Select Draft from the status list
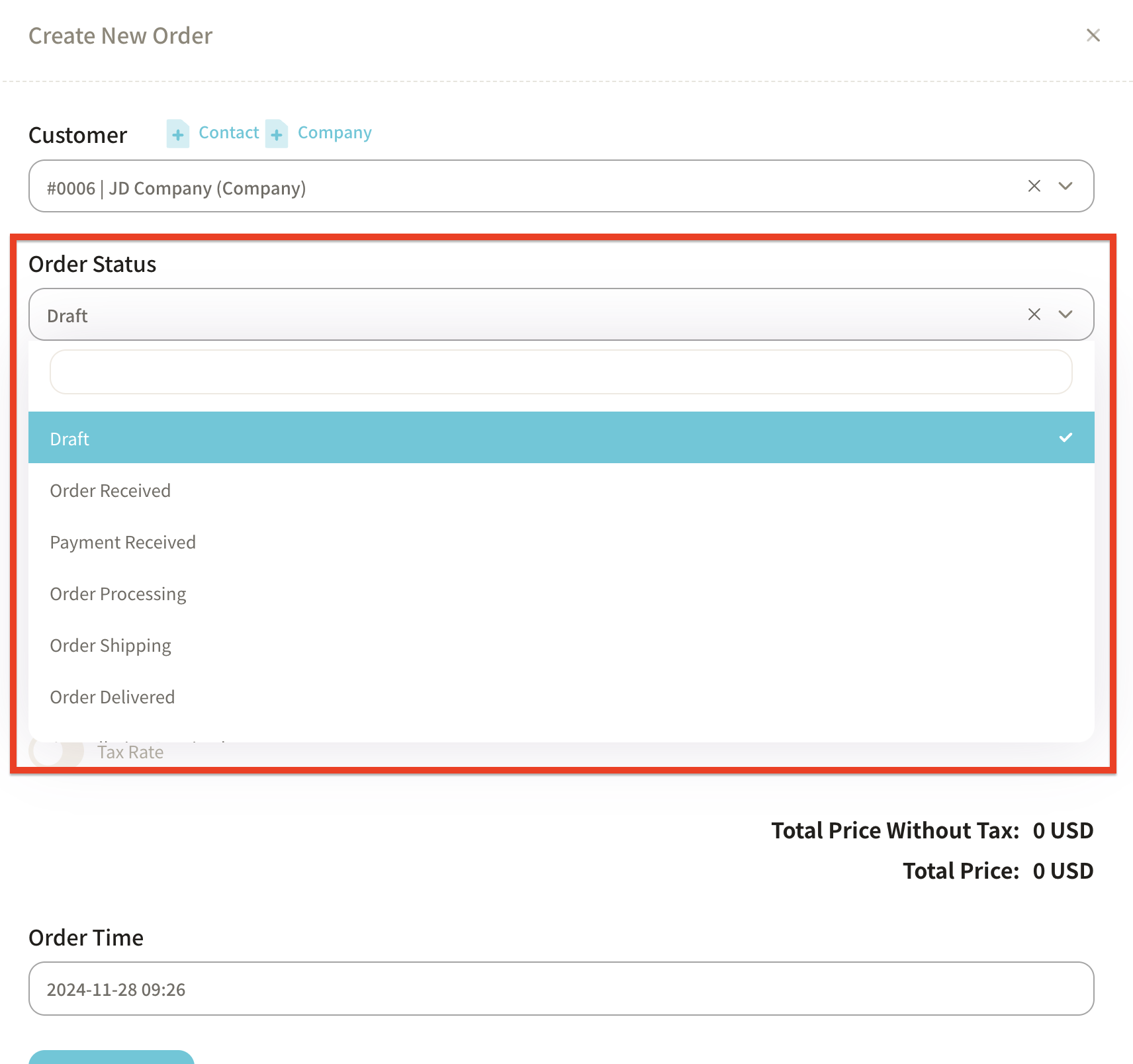This screenshot has height=1064, width=1133. click(70, 439)
